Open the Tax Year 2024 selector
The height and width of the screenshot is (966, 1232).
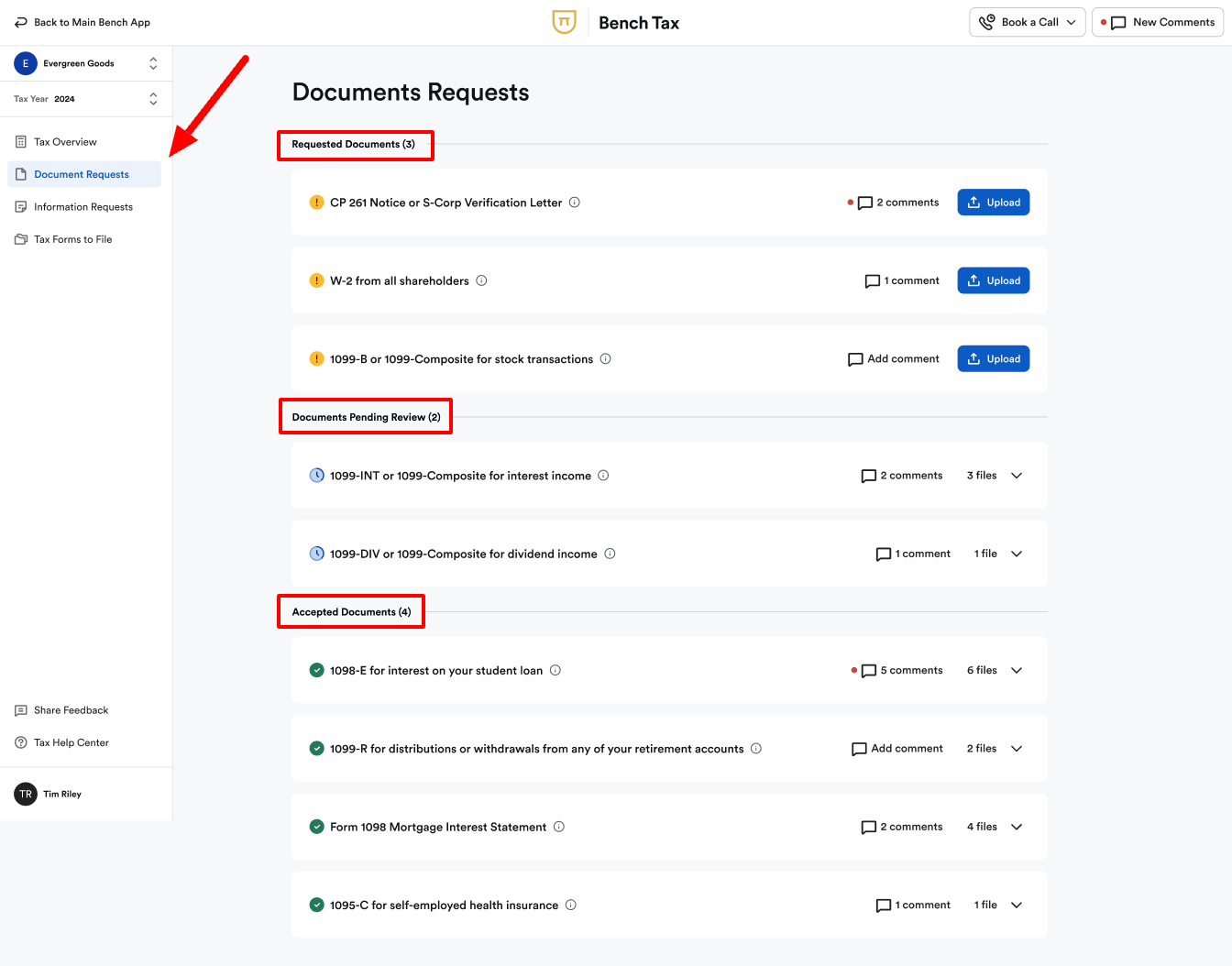click(86, 99)
